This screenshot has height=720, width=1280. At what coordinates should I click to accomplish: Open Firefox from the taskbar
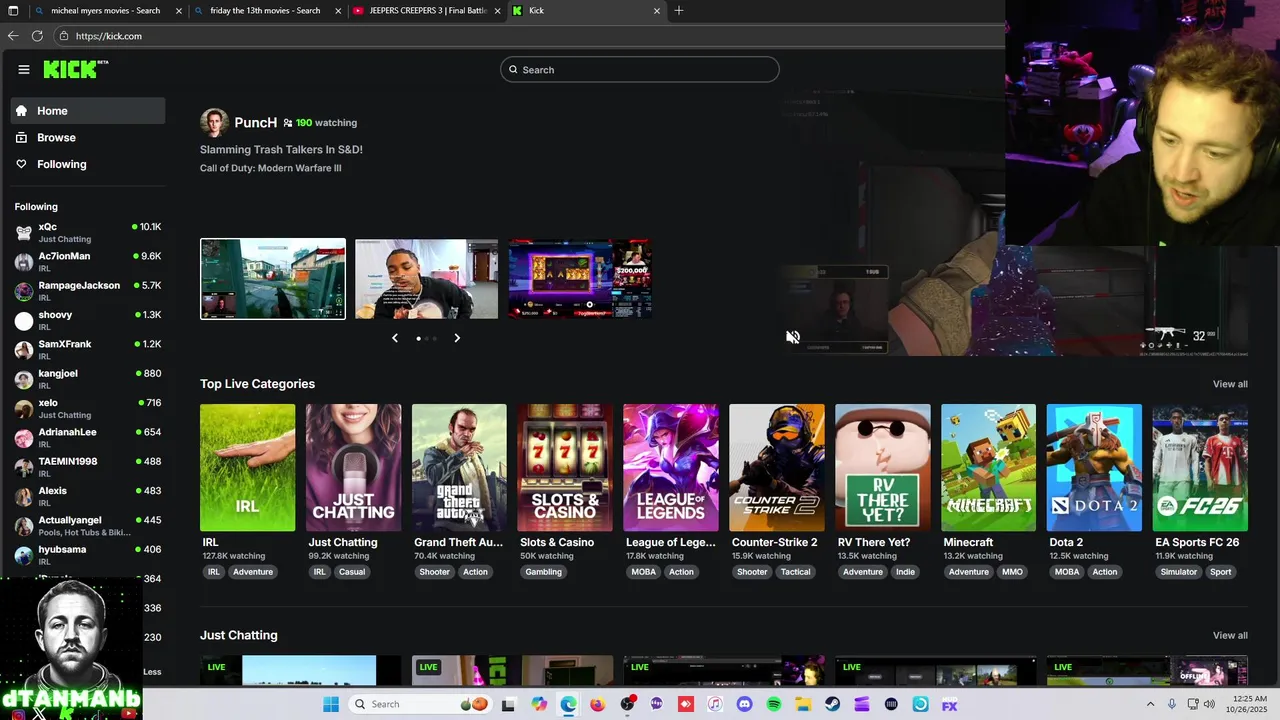coord(597,704)
